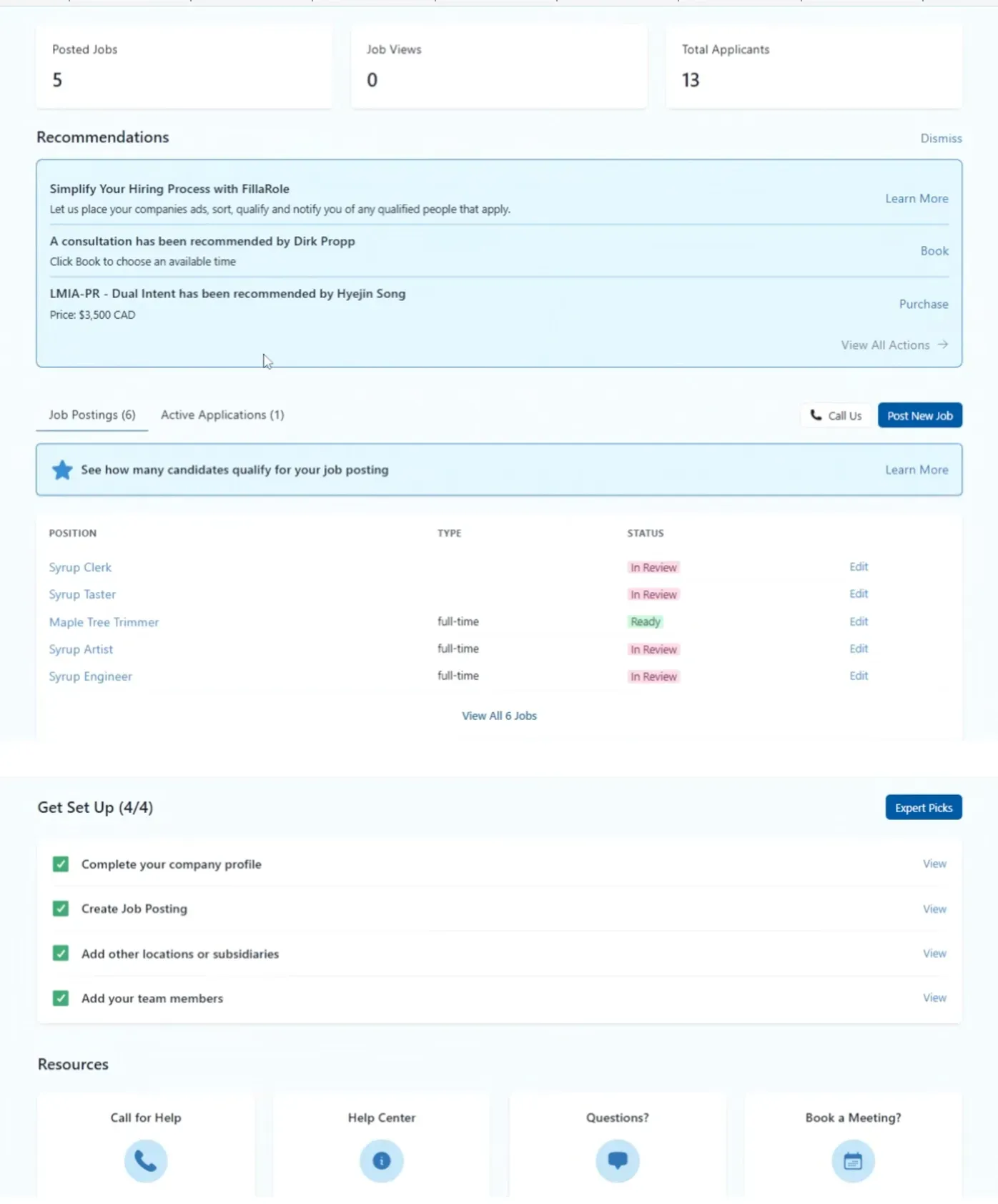Click the phone icon under Call for Help
Viewport: 998px width, 1204px height.
pos(145,1160)
